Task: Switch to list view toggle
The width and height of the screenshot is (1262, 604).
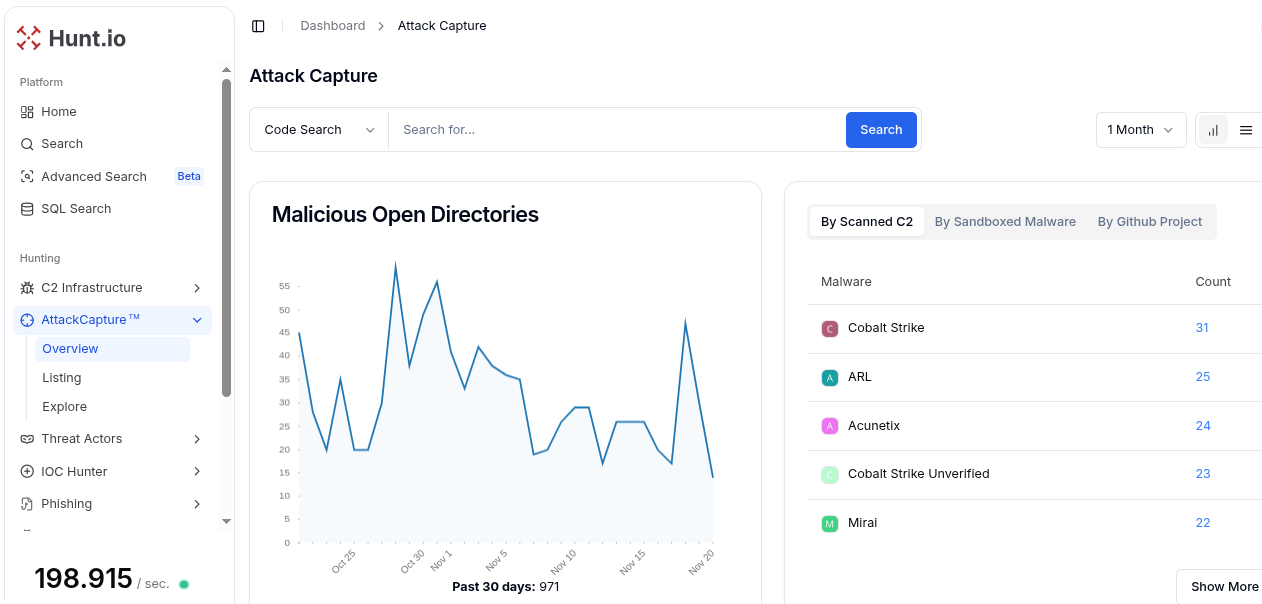Action: click(1246, 130)
